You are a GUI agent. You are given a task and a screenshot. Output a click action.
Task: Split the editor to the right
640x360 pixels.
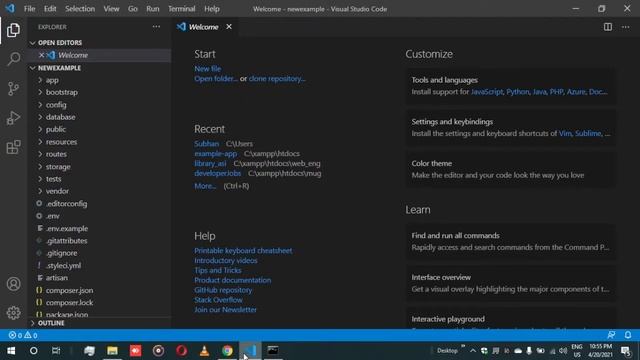tap(608, 27)
